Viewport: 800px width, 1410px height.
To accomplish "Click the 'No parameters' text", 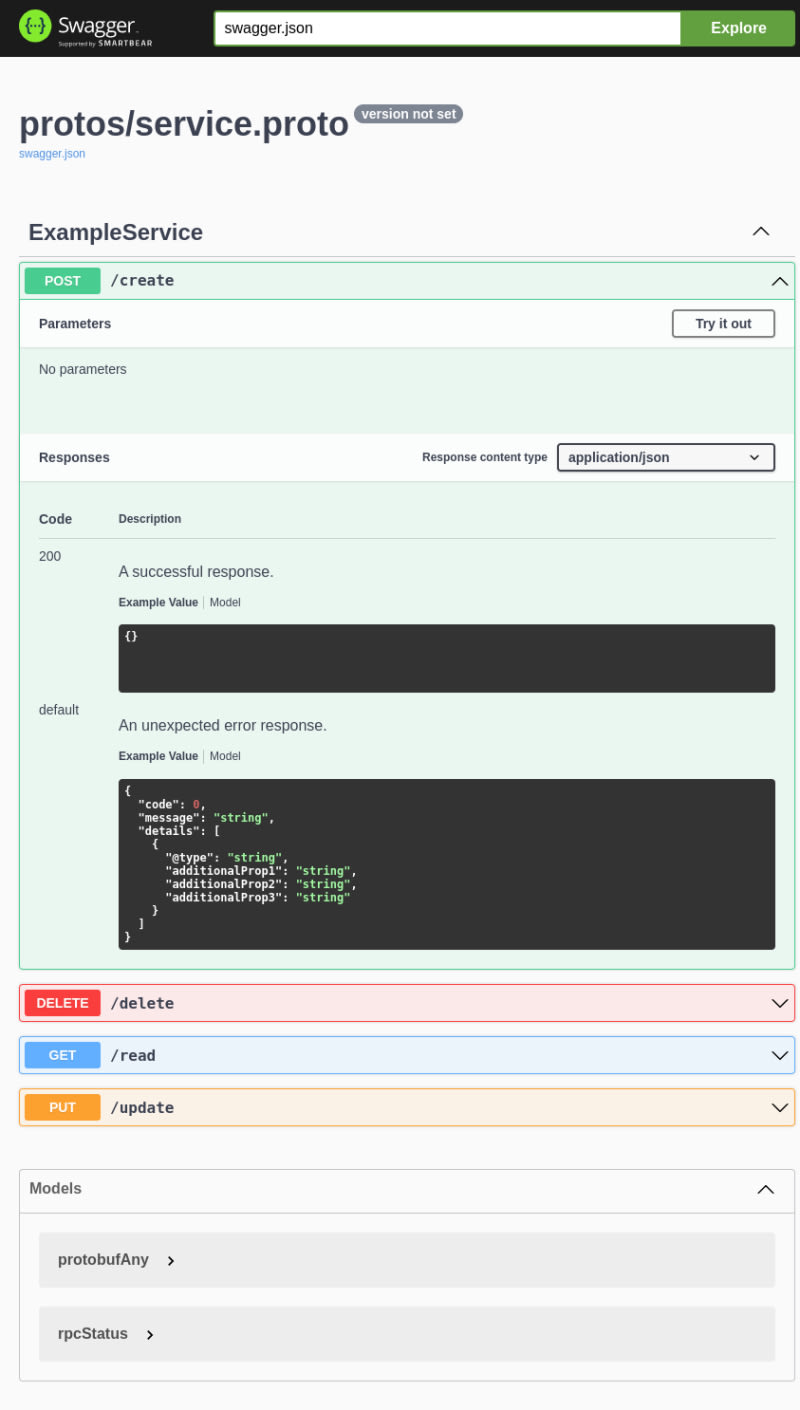I will [83, 369].
